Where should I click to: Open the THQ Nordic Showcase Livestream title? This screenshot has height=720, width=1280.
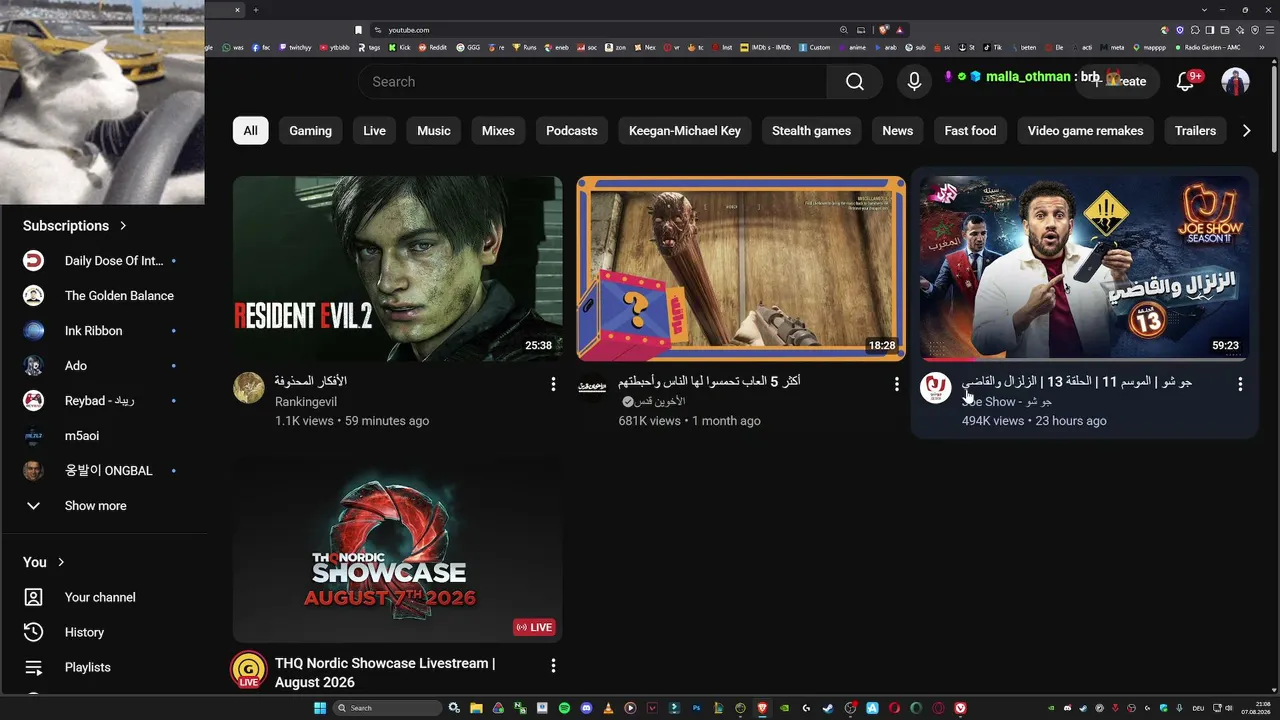tap(385, 672)
